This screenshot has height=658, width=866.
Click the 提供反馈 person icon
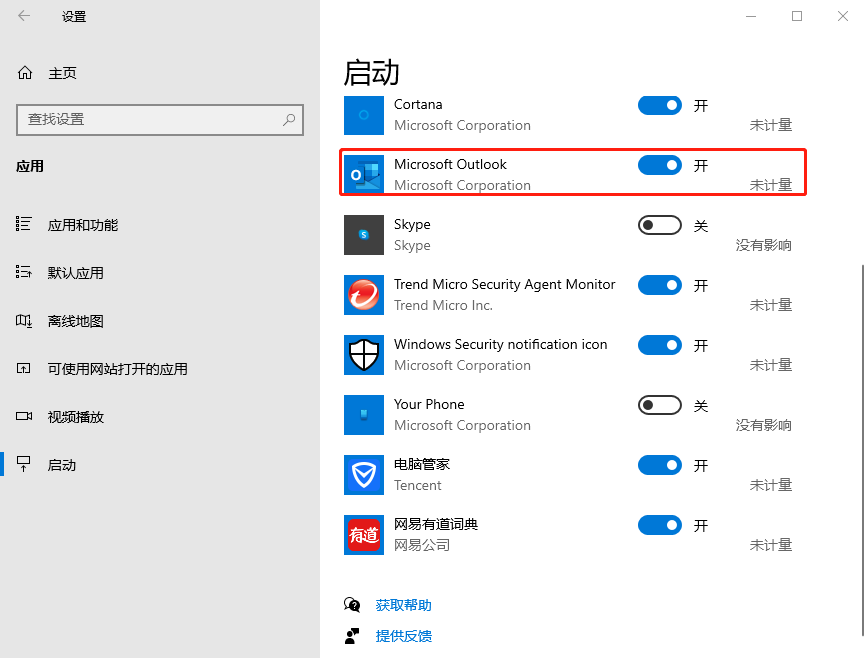[352, 636]
